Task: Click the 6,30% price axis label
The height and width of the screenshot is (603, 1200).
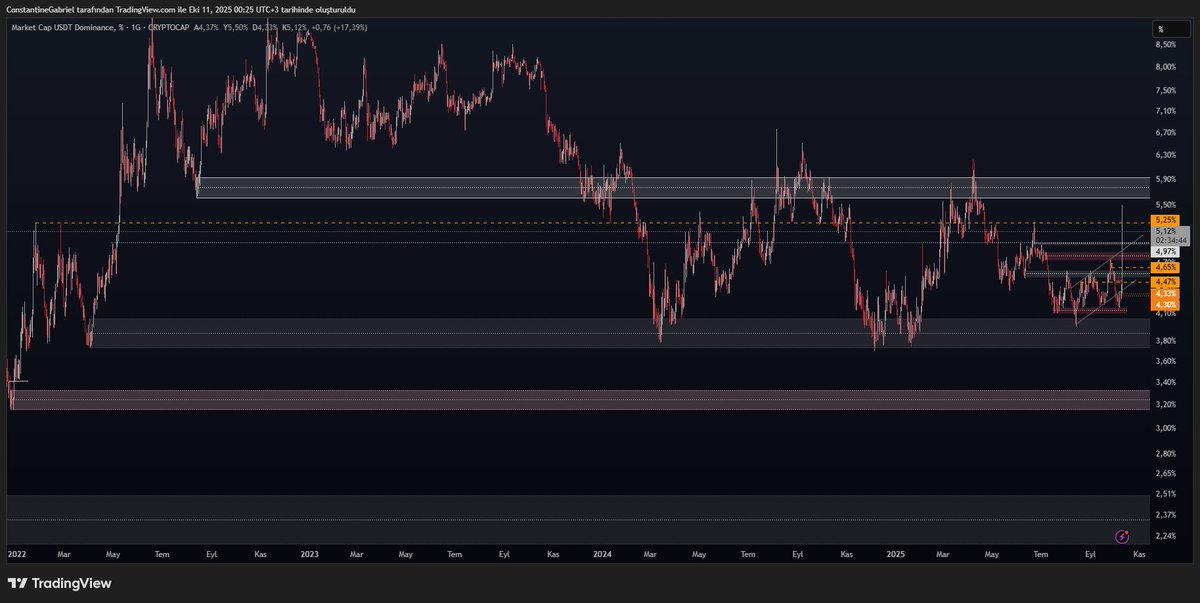Action: (x=1166, y=155)
